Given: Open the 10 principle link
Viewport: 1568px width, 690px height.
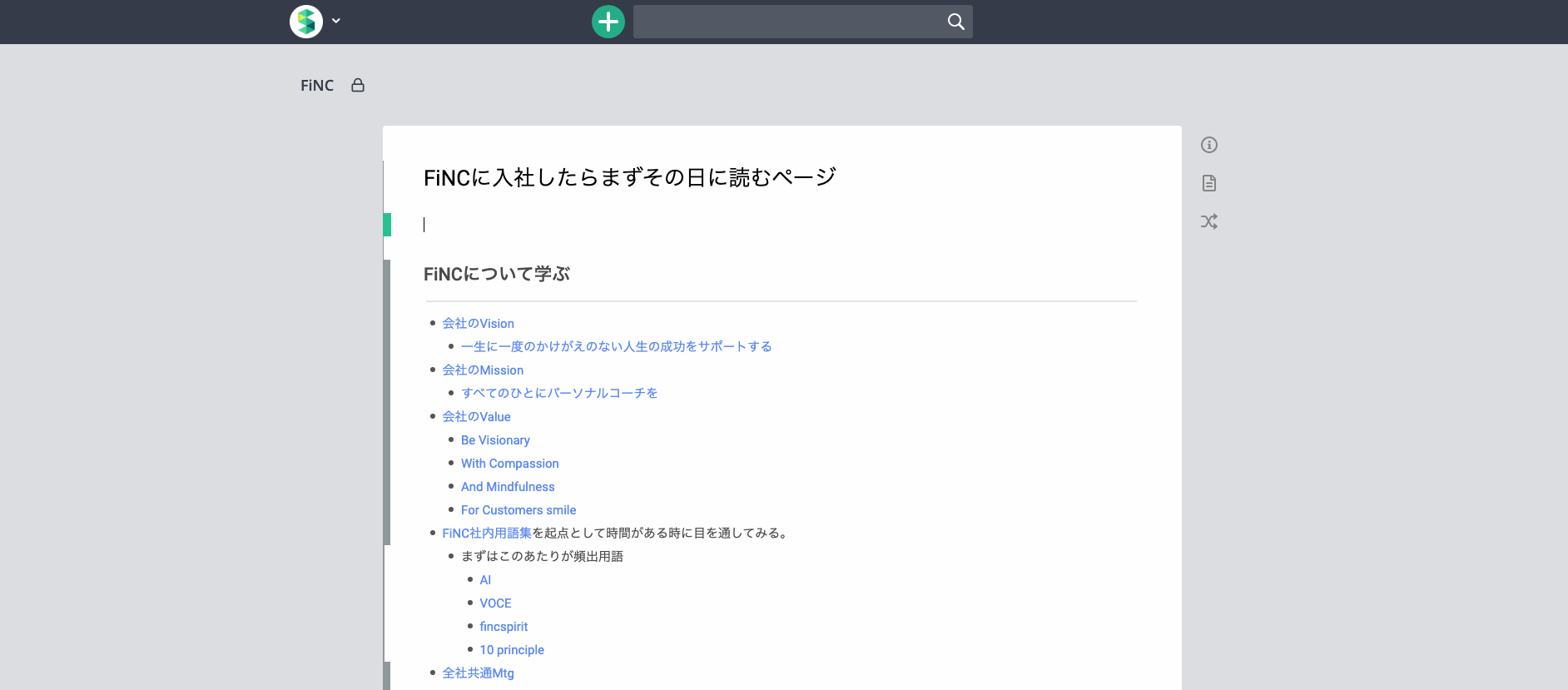Looking at the screenshot, I should [x=512, y=650].
